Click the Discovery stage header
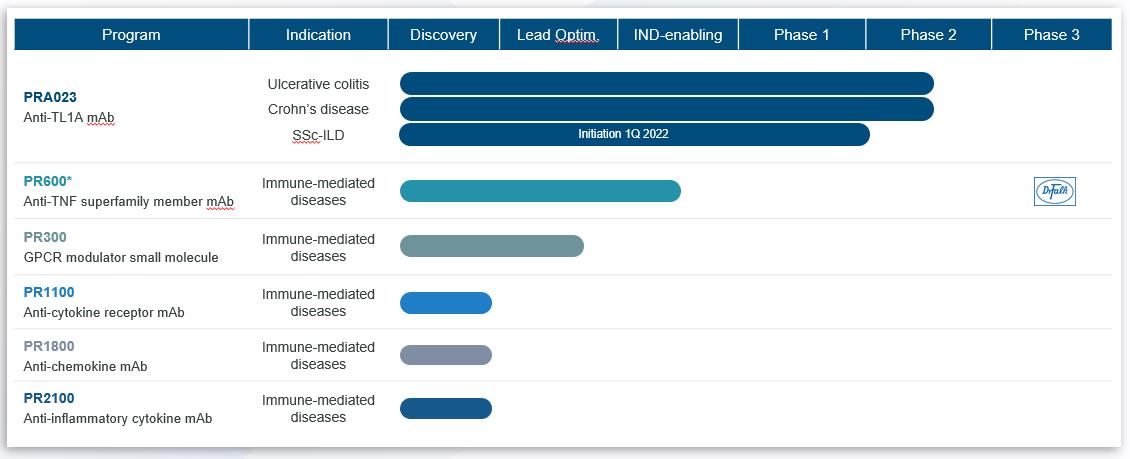 tap(443, 35)
